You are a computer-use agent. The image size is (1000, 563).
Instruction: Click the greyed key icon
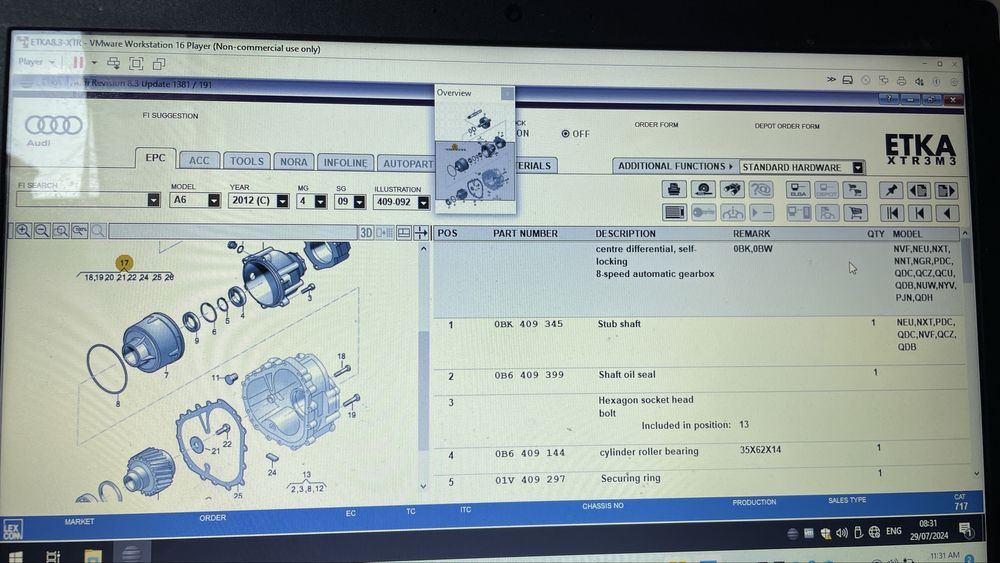click(703, 212)
